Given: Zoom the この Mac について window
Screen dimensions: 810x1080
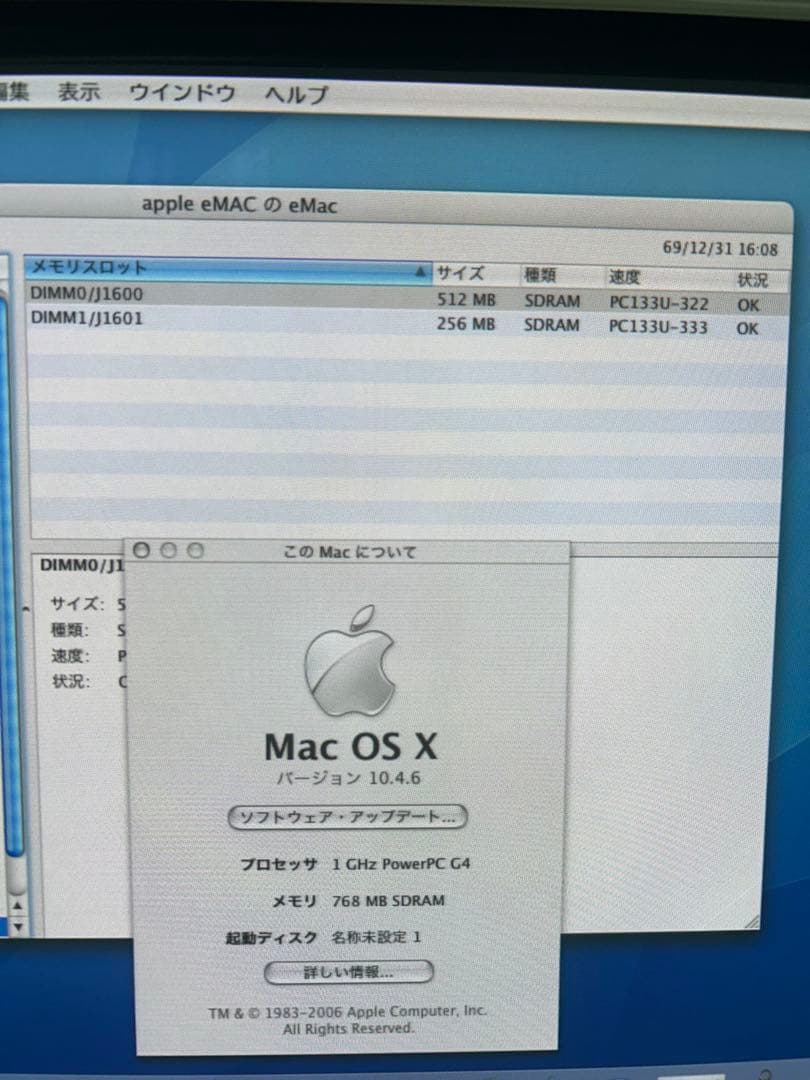Looking at the screenshot, I should click(196, 550).
